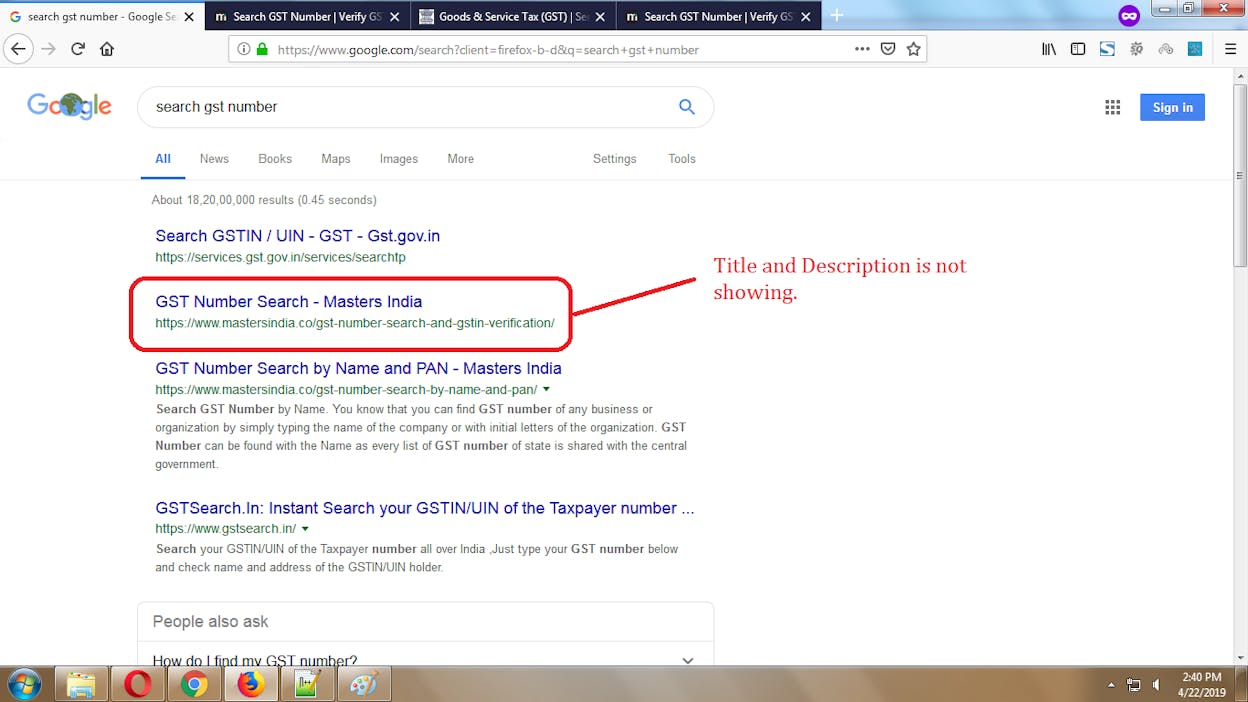Select the Images results tab
1248x702 pixels.
click(x=399, y=159)
